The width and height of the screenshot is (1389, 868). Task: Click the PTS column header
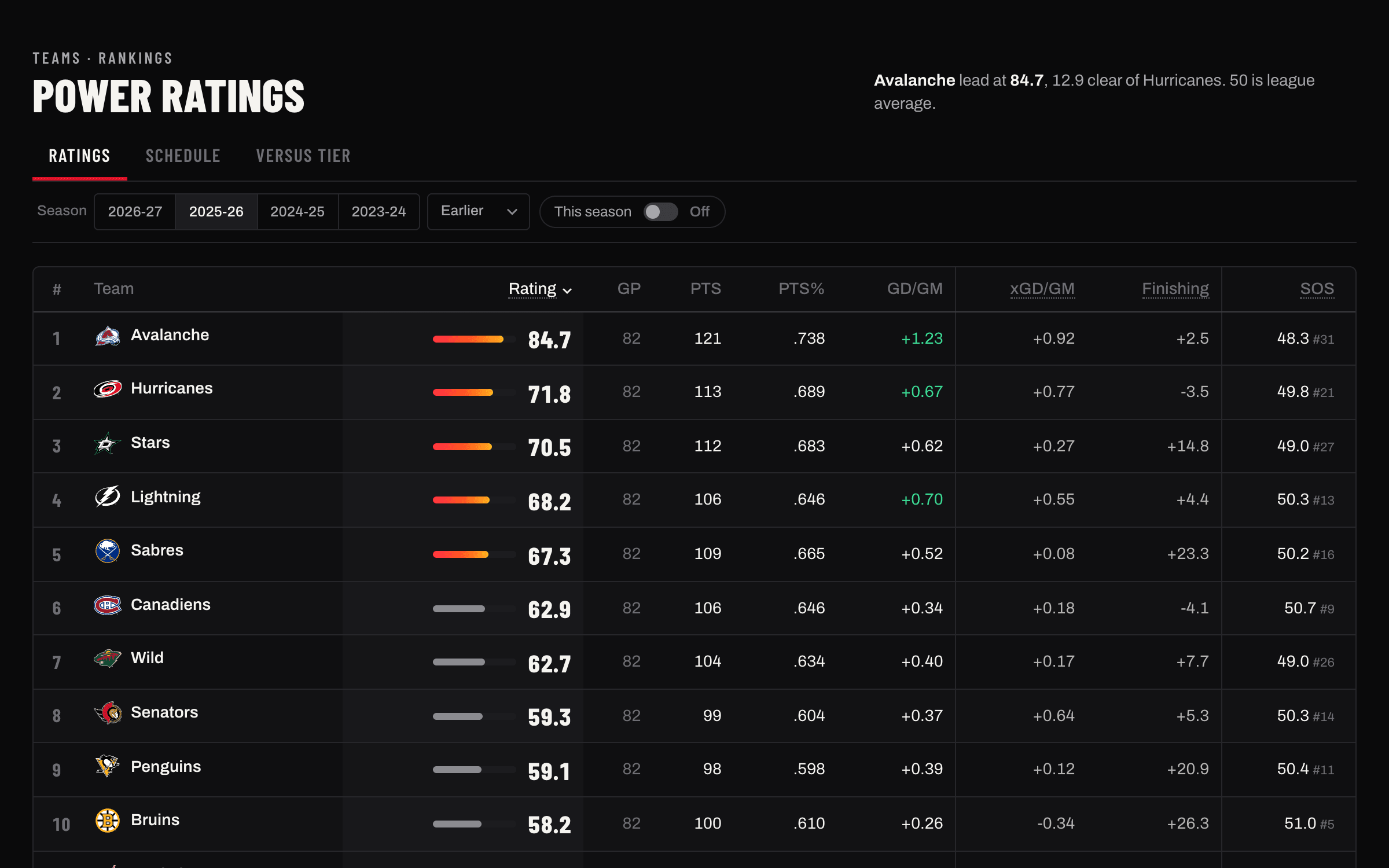705,289
